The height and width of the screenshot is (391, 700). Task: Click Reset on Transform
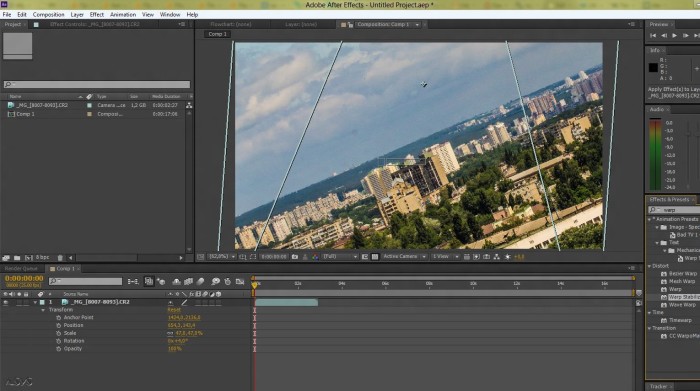174,310
